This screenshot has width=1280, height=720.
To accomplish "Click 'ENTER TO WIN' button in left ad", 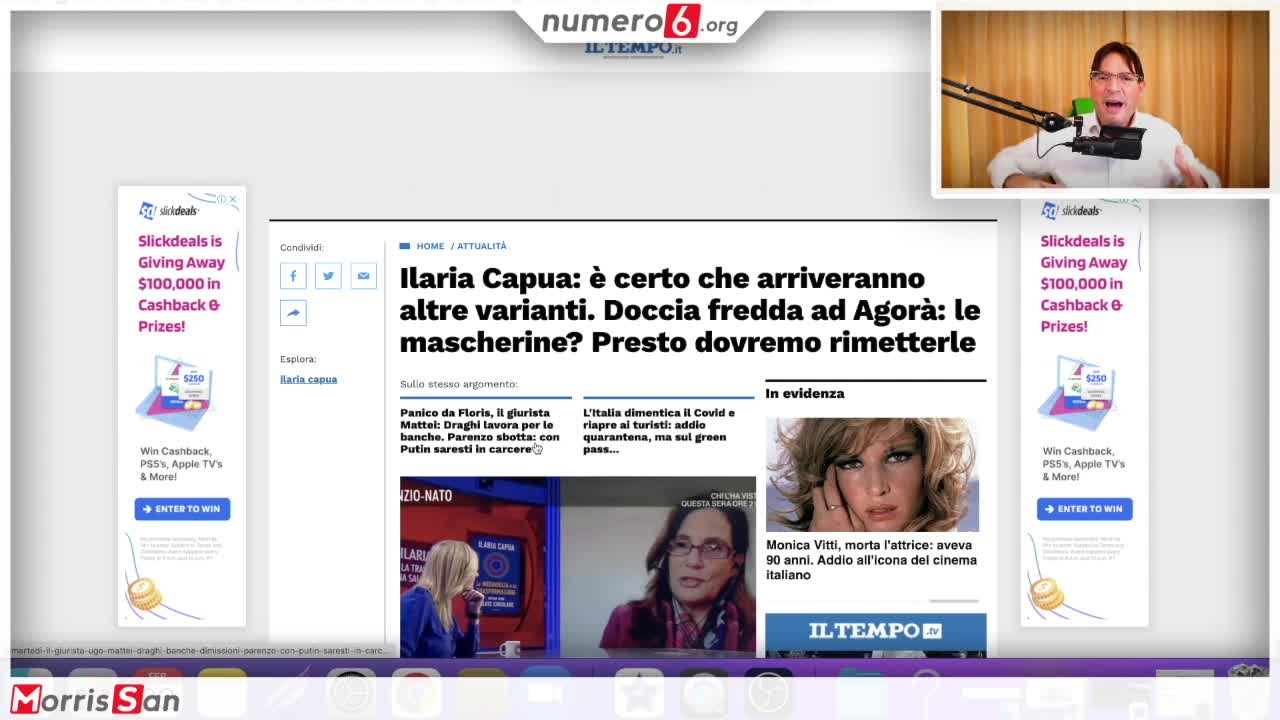I will tap(182, 509).
